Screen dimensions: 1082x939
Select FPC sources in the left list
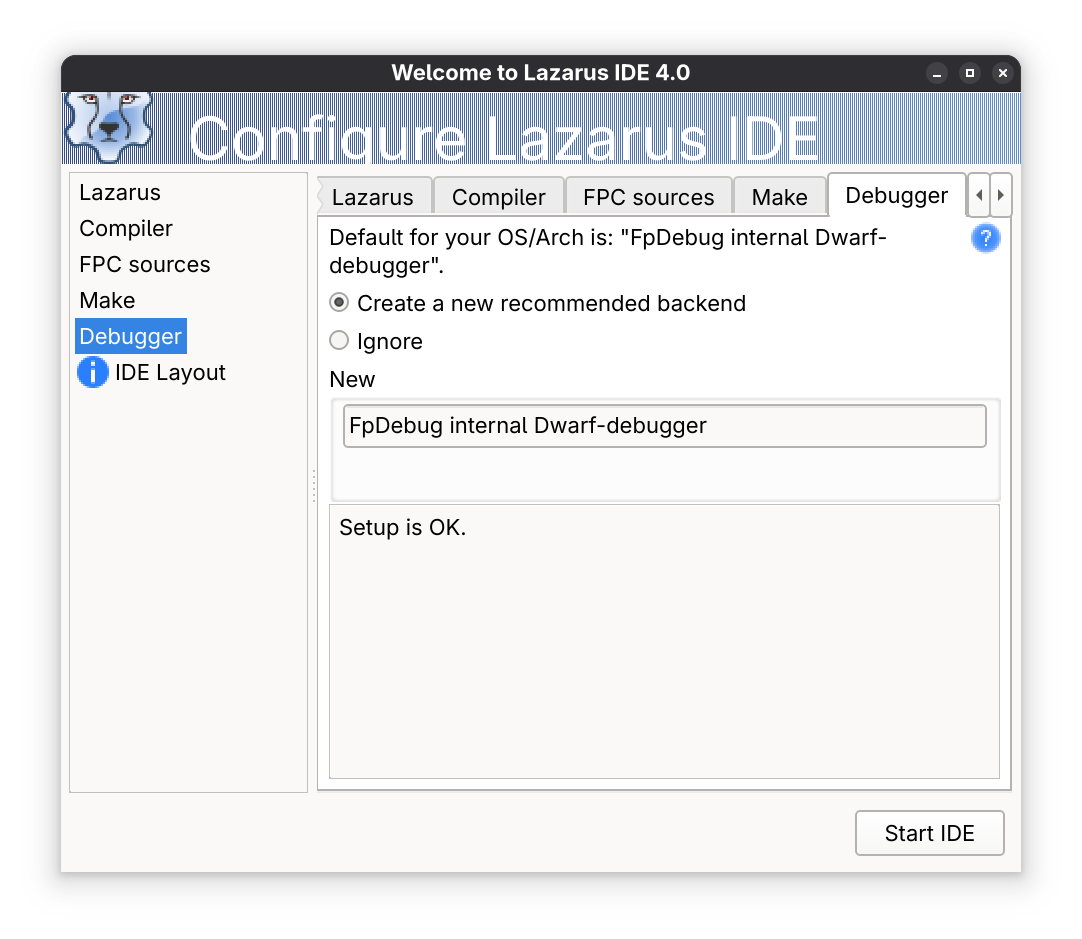point(145,264)
